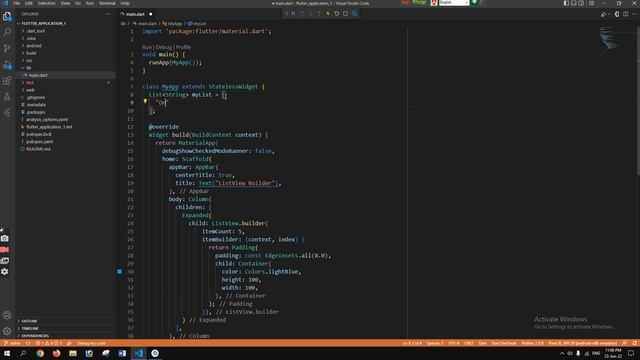Open Dart DevTools blue icon in debug toolbar

click(354, 13)
